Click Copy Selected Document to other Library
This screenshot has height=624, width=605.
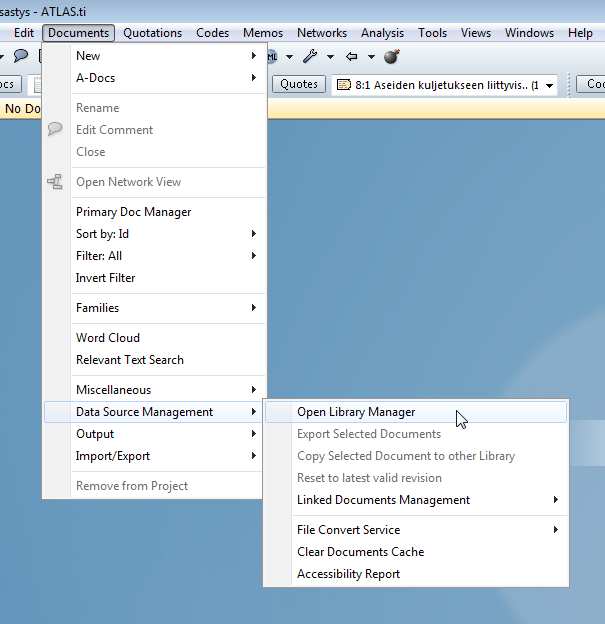(x=416, y=456)
